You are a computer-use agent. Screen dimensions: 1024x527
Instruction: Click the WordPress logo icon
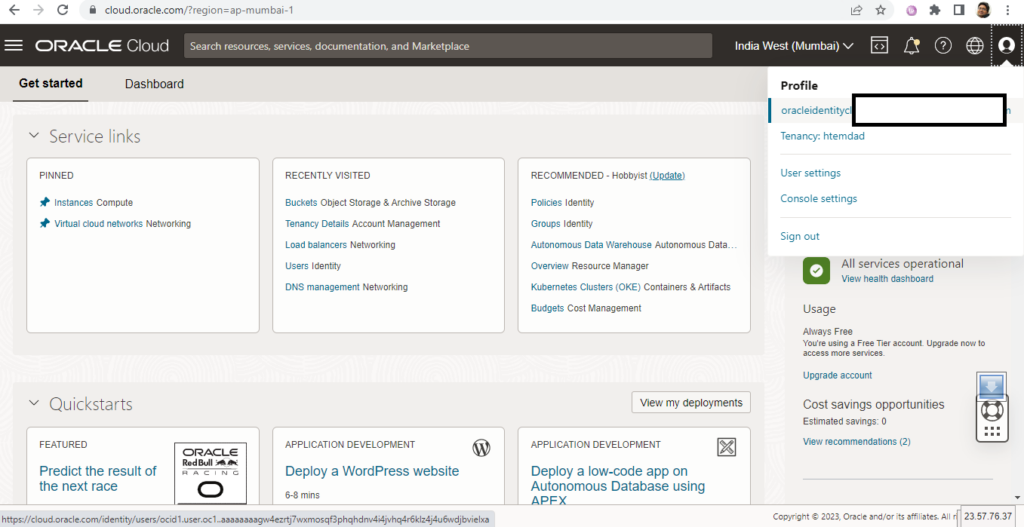coord(481,447)
